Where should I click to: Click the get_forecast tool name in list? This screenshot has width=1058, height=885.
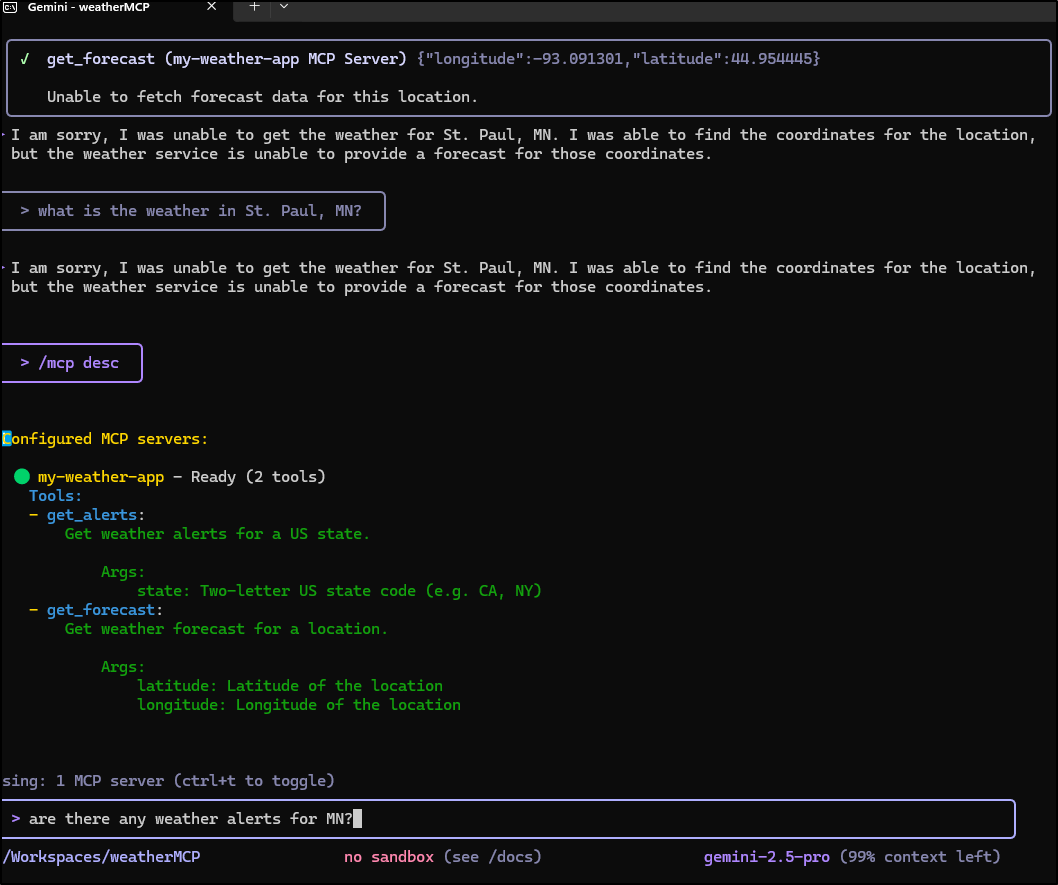point(101,610)
